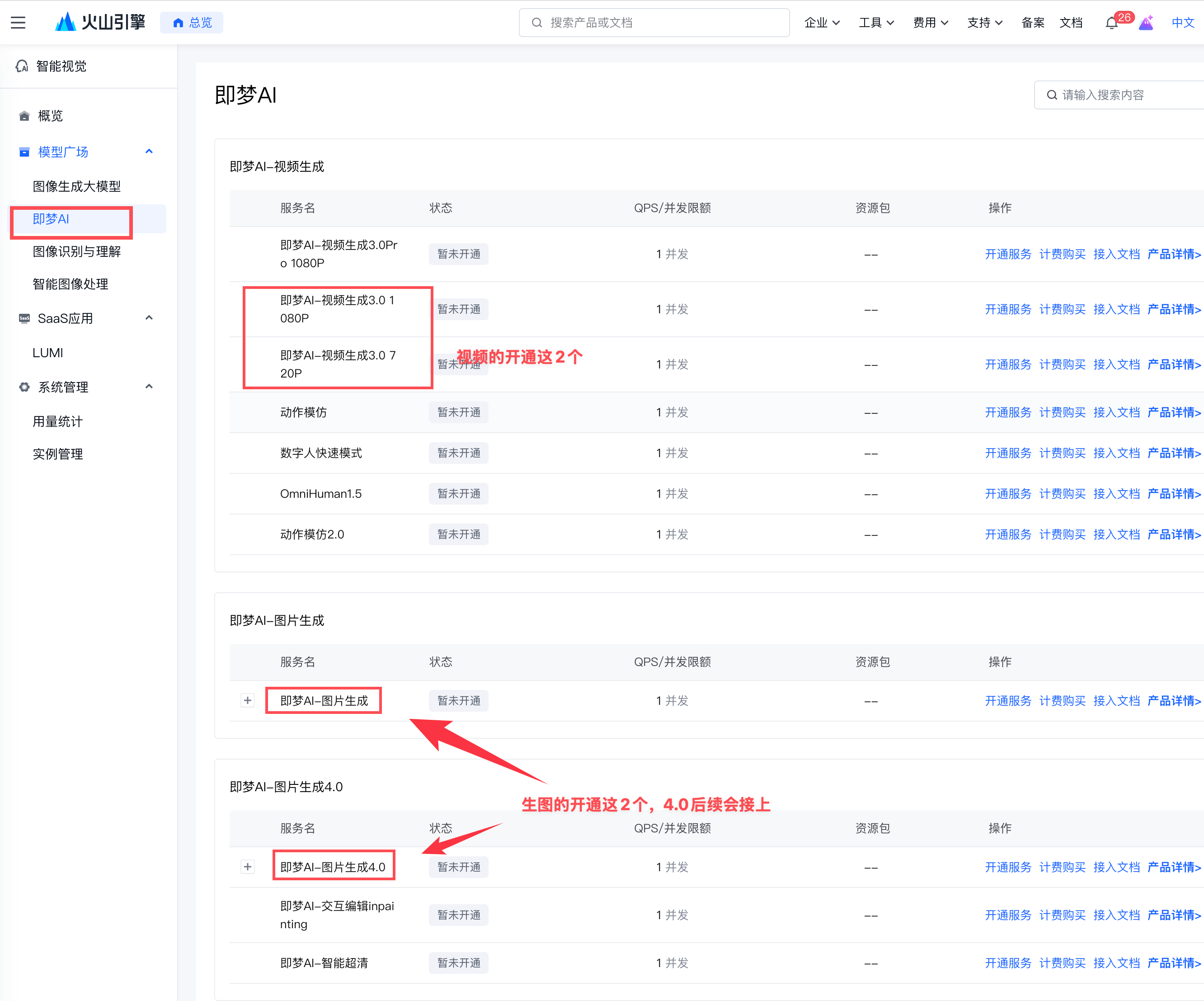The height and width of the screenshot is (1001, 1204).
Task: Open the 支持 dropdown menu
Action: [x=984, y=23]
